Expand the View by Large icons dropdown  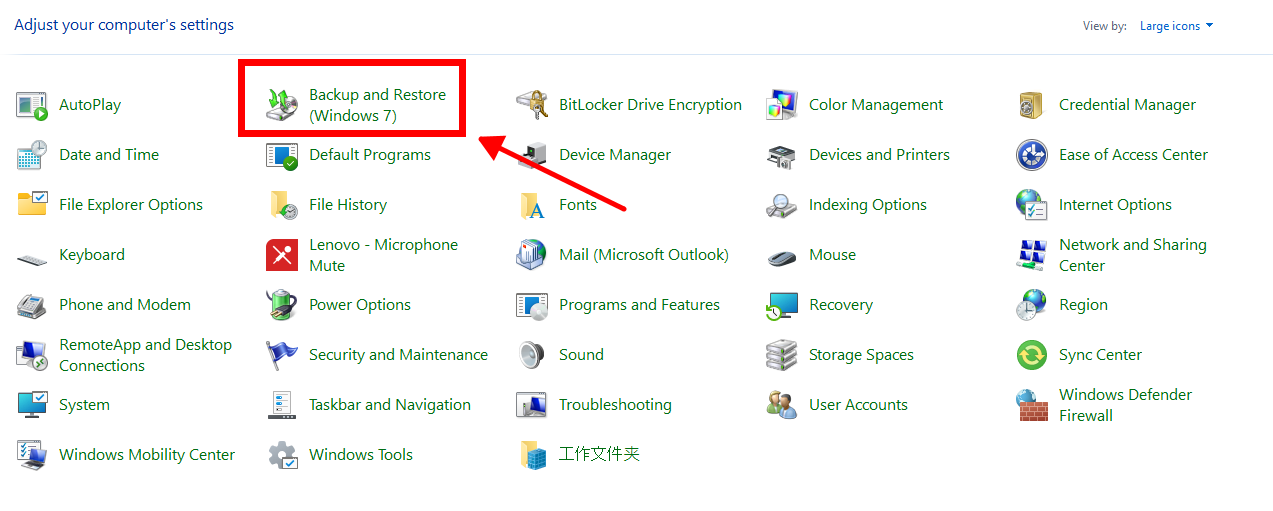[x=1176, y=26]
